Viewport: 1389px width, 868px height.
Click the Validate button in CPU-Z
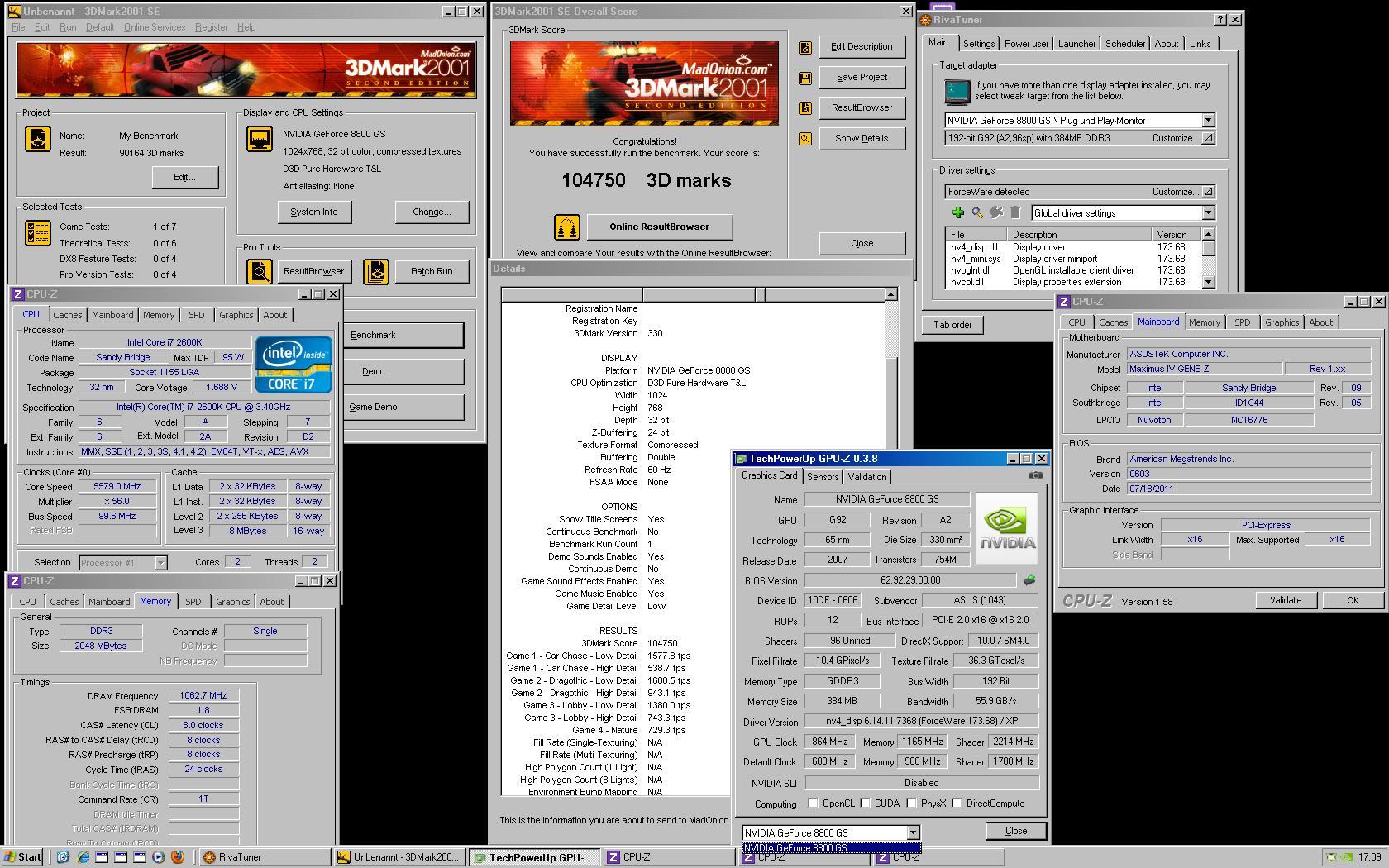pos(1285,600)
